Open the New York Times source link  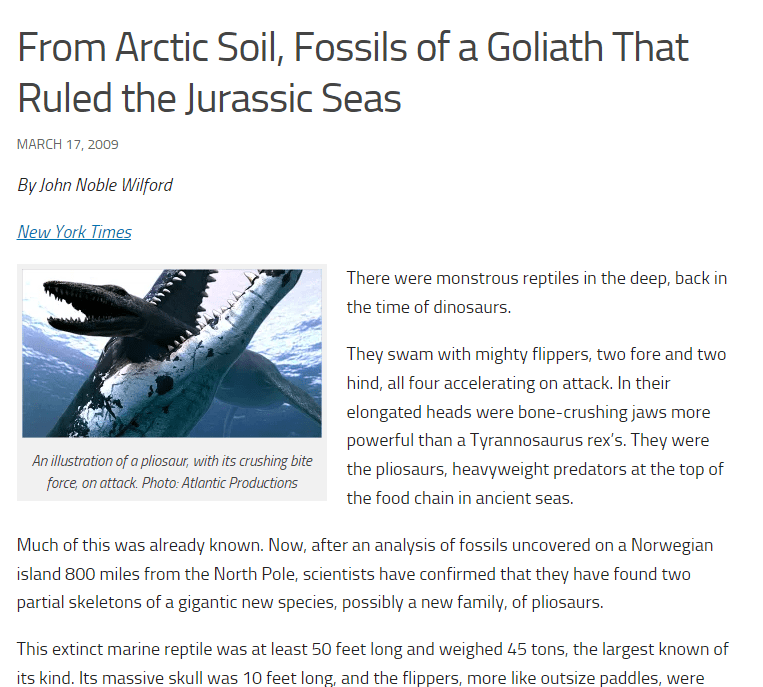[x=74, y=232]
